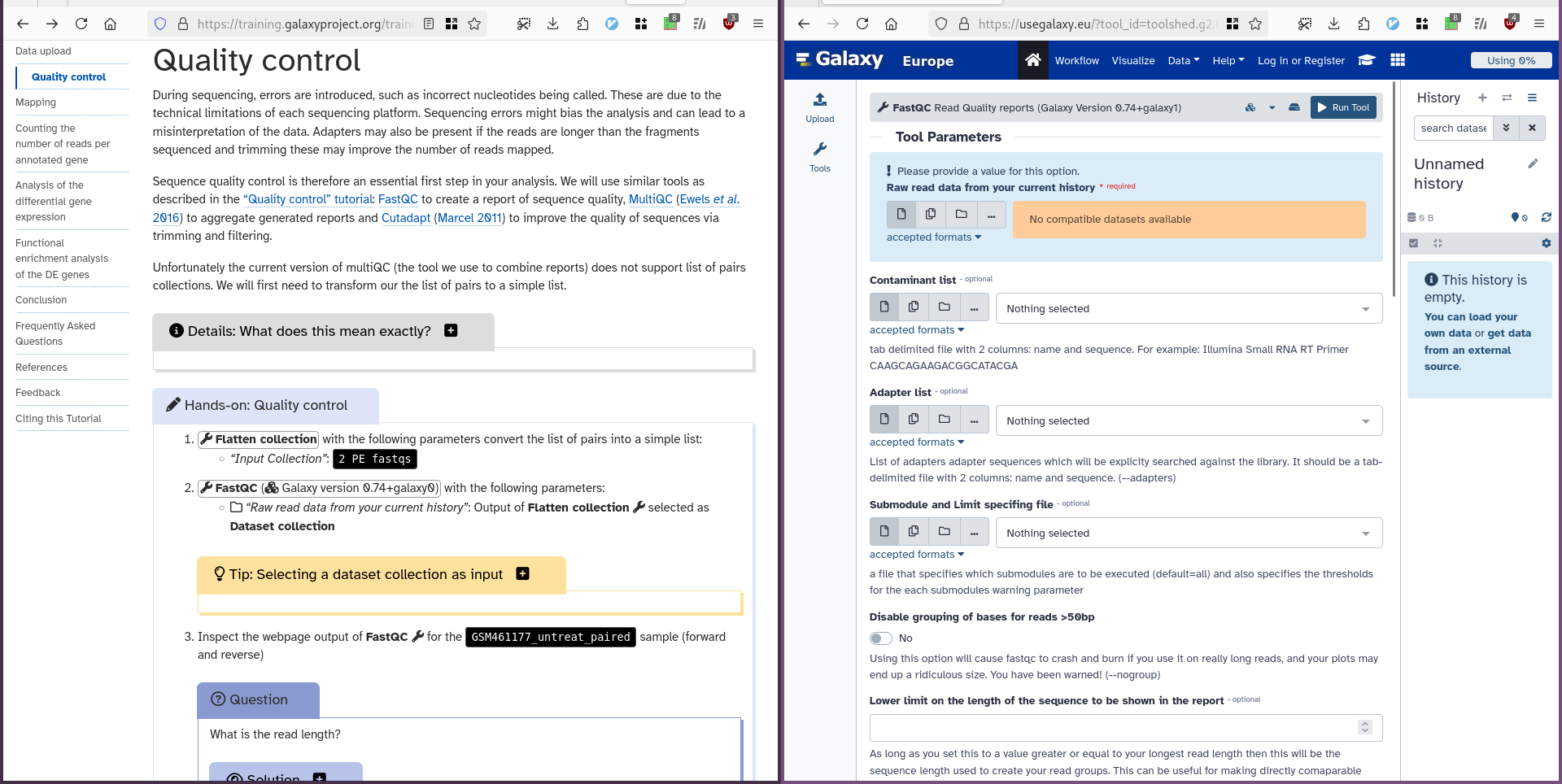The width and height of the screenshot is (1562, 784).
Task: Click the Run Tool button
Action: [1343, 107]
